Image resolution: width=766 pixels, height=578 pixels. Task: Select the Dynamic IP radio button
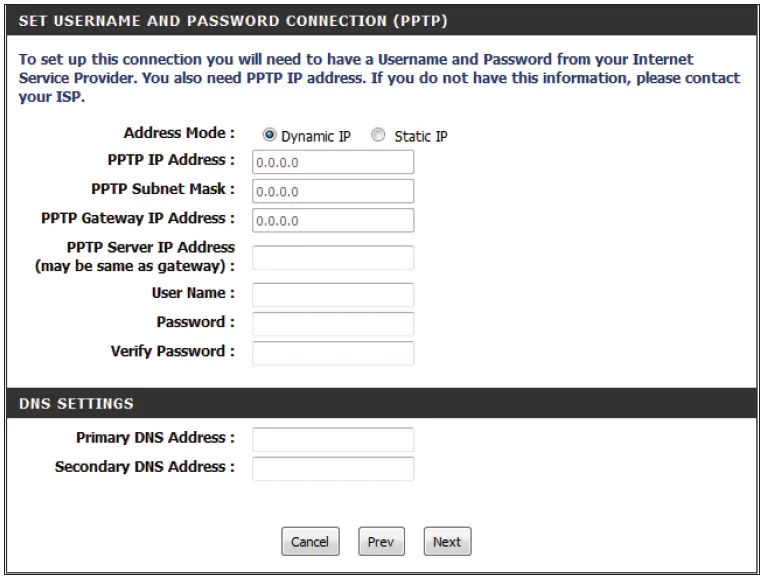pyautogui.click(x=270, y=136)
